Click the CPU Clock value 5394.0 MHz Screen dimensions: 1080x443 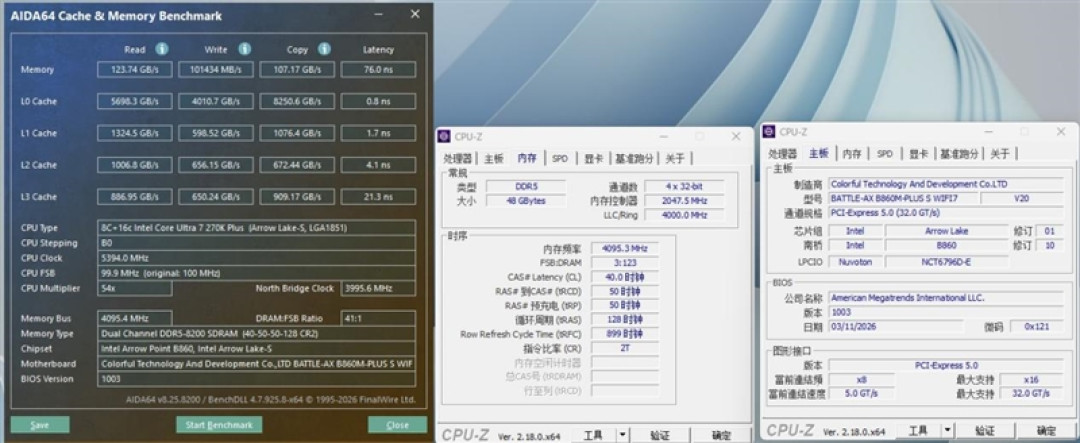pos(256,258)
